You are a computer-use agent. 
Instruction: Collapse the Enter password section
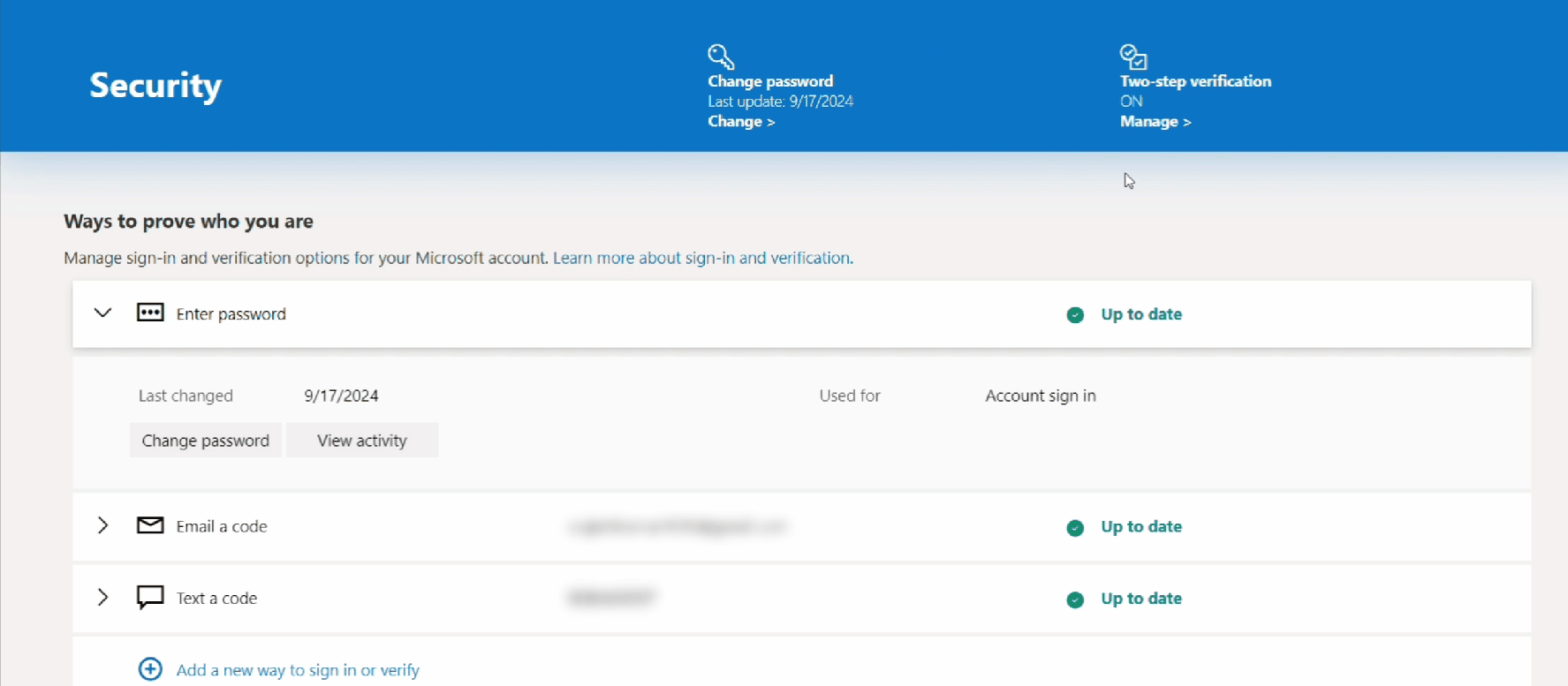click(103, 313)
